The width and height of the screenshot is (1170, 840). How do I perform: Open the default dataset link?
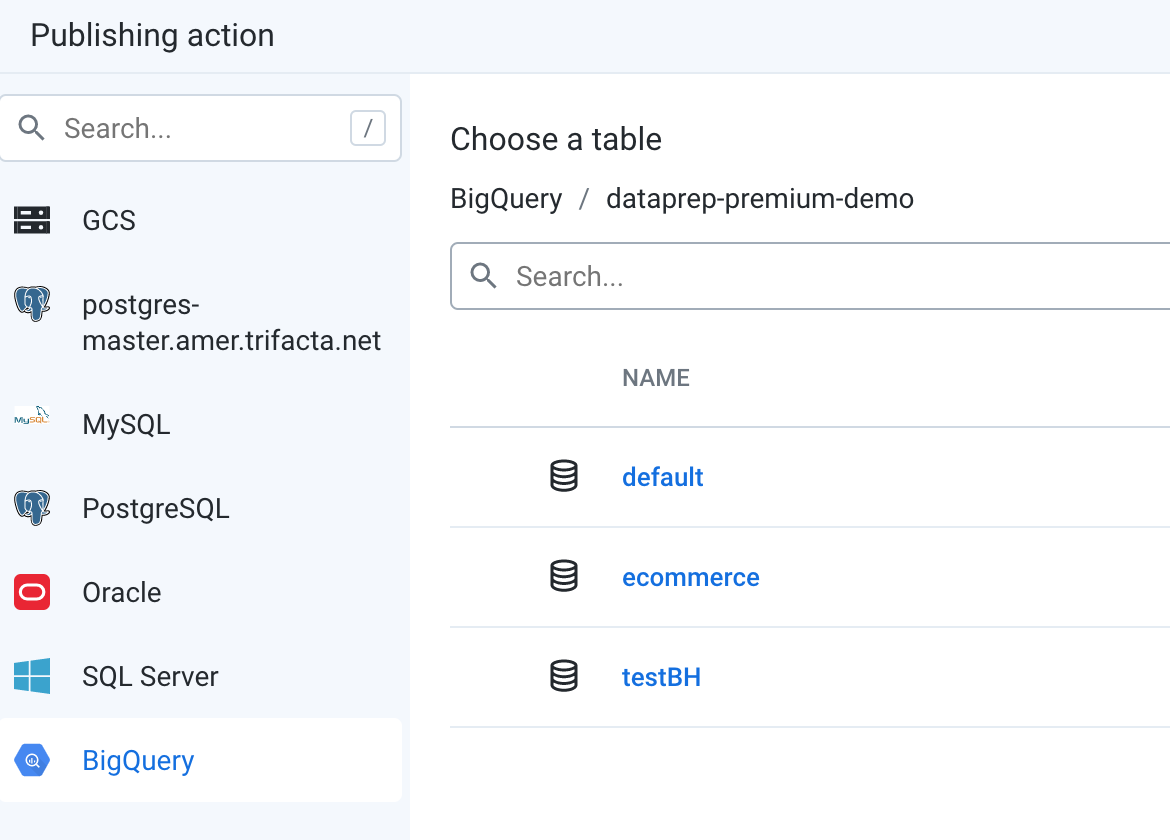662,477
